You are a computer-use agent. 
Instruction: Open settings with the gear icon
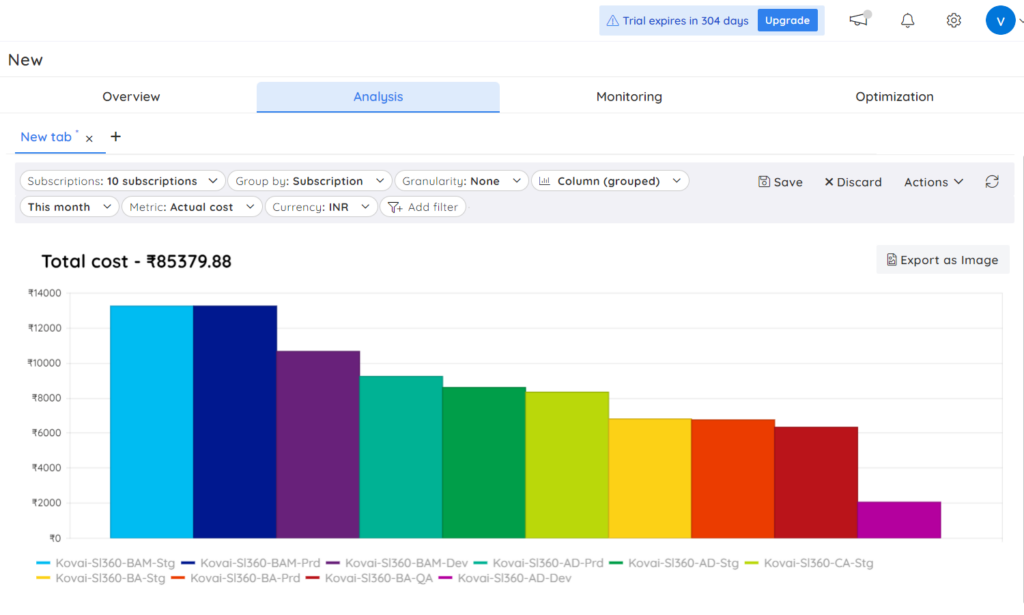953,20
